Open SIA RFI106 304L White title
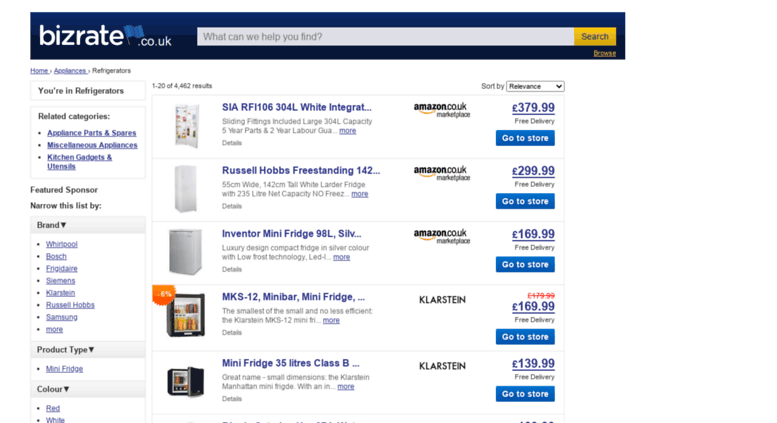The width and height of the screenshot is (777, 423). tap(296, 107)
